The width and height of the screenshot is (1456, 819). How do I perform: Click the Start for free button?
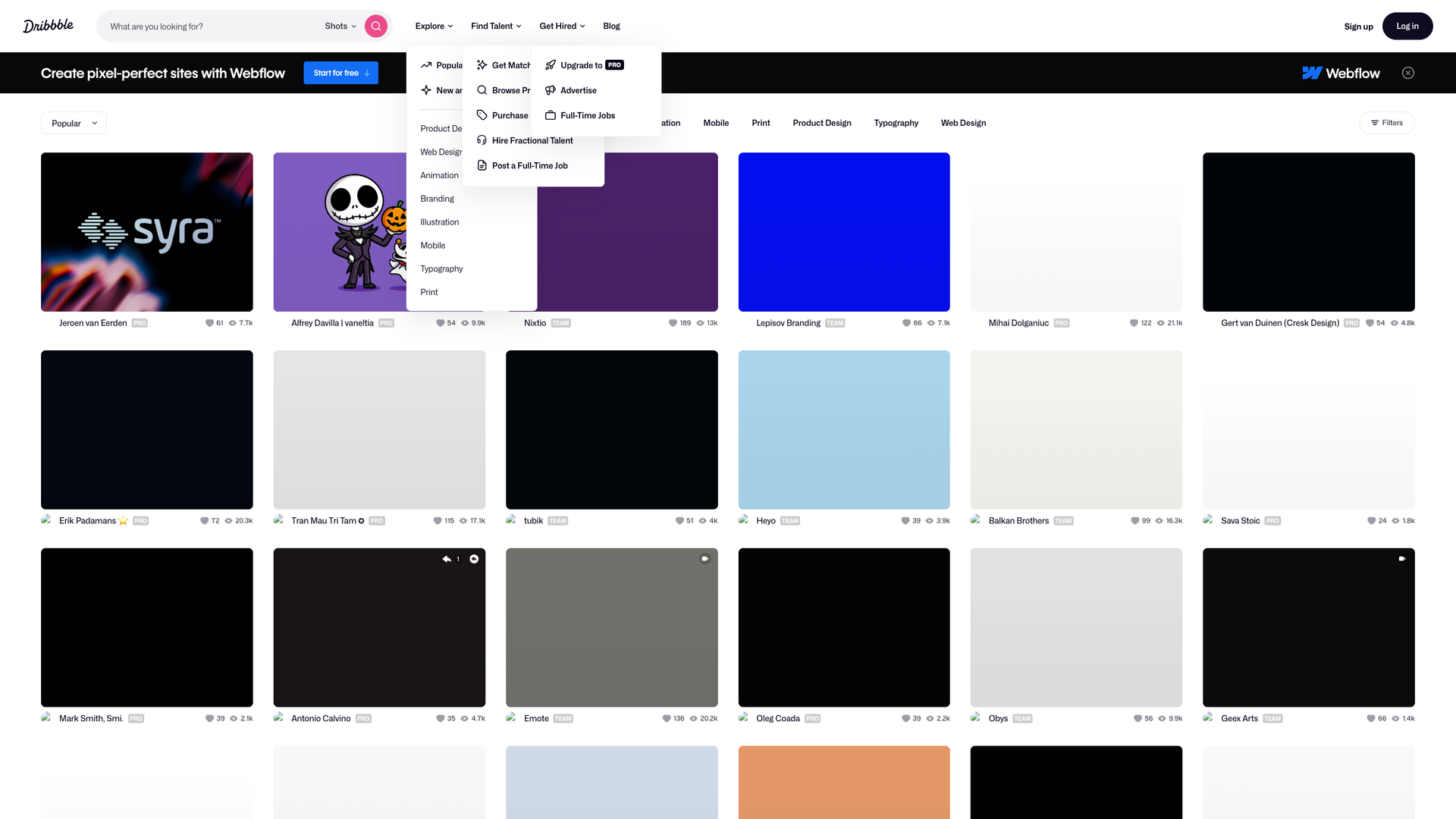click(340, 73)
